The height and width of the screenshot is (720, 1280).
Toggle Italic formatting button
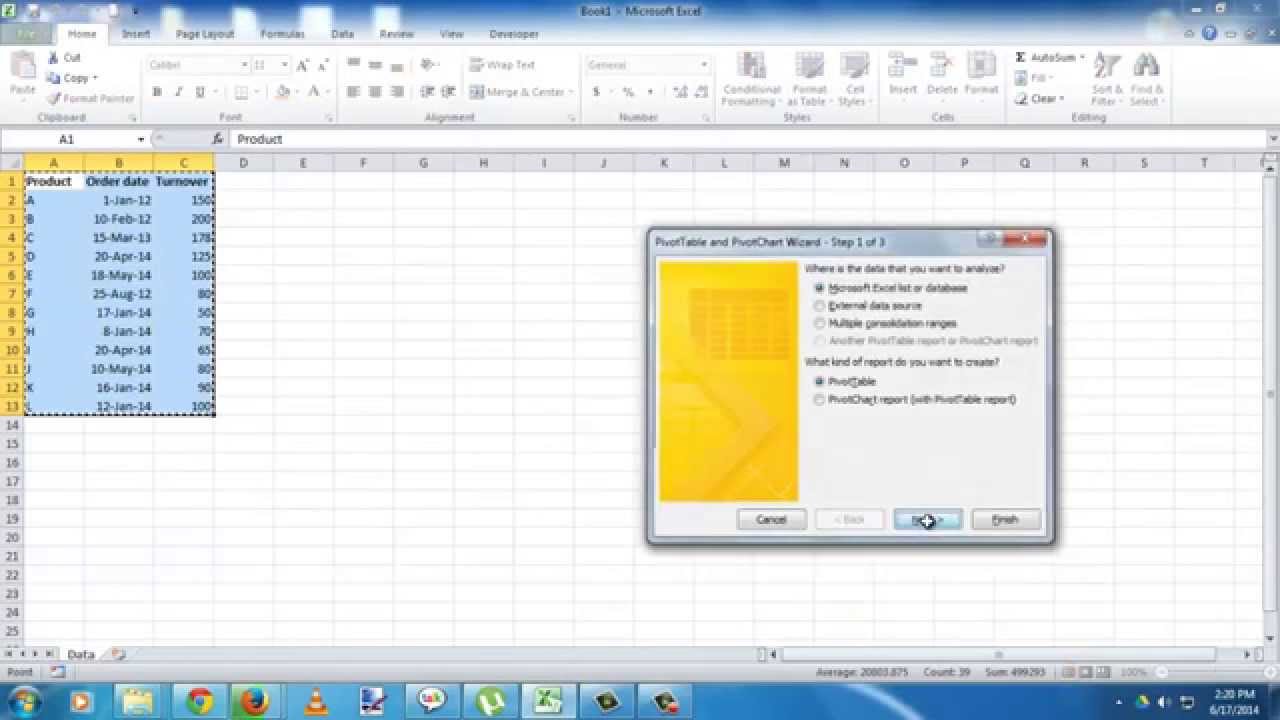[x=179, y=92]
